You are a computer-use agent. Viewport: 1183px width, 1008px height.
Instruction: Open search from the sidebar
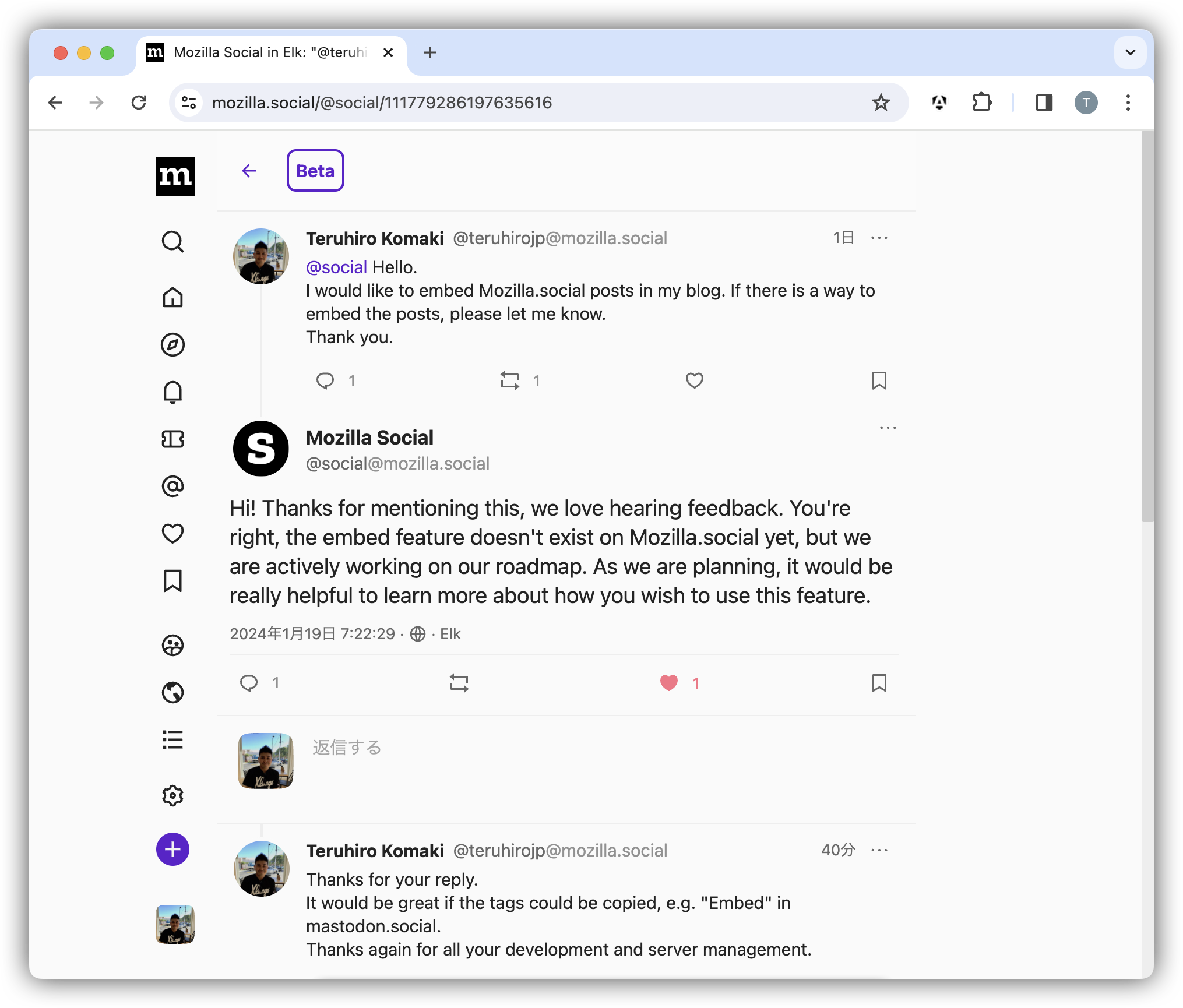coord(172,242)
